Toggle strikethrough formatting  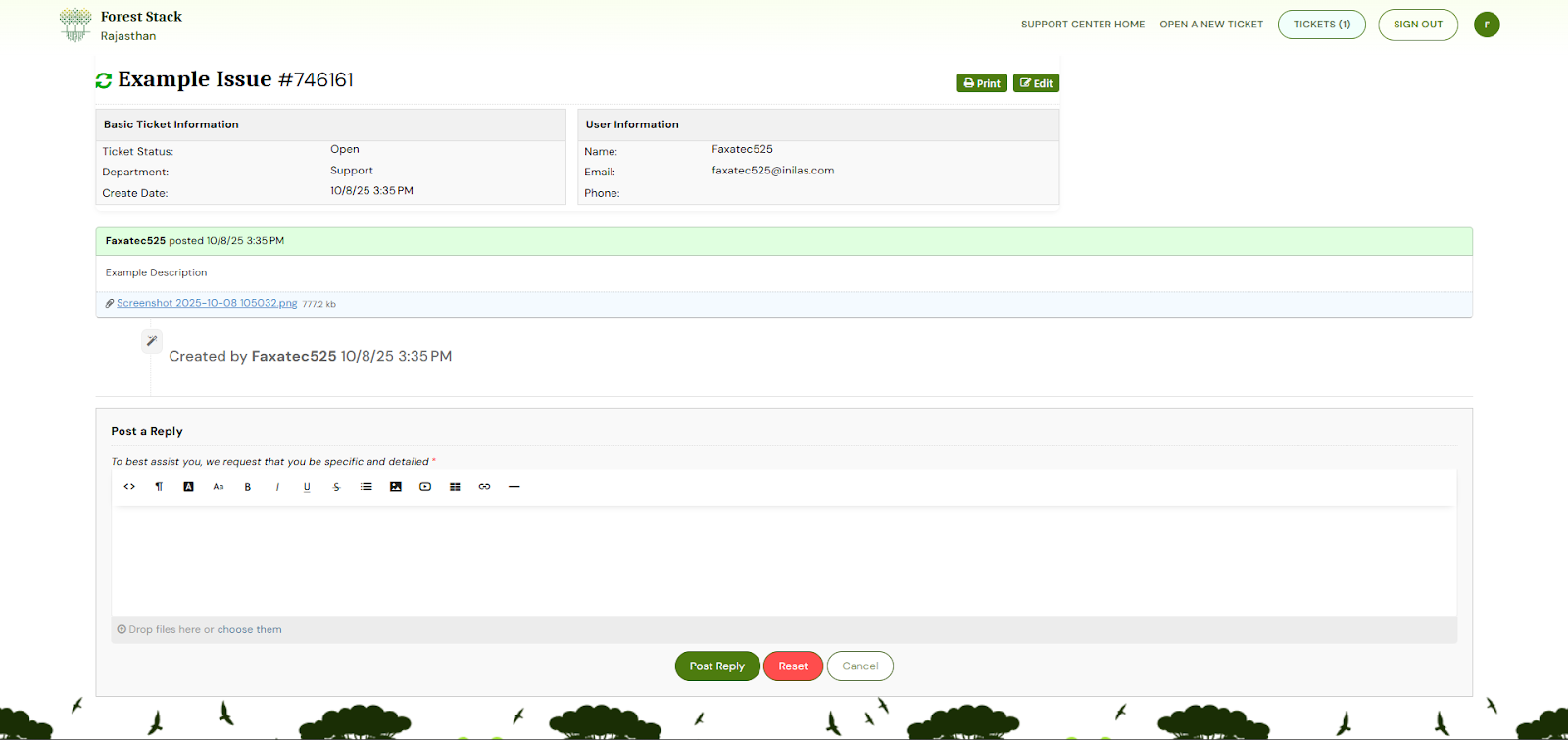point(336,487)
